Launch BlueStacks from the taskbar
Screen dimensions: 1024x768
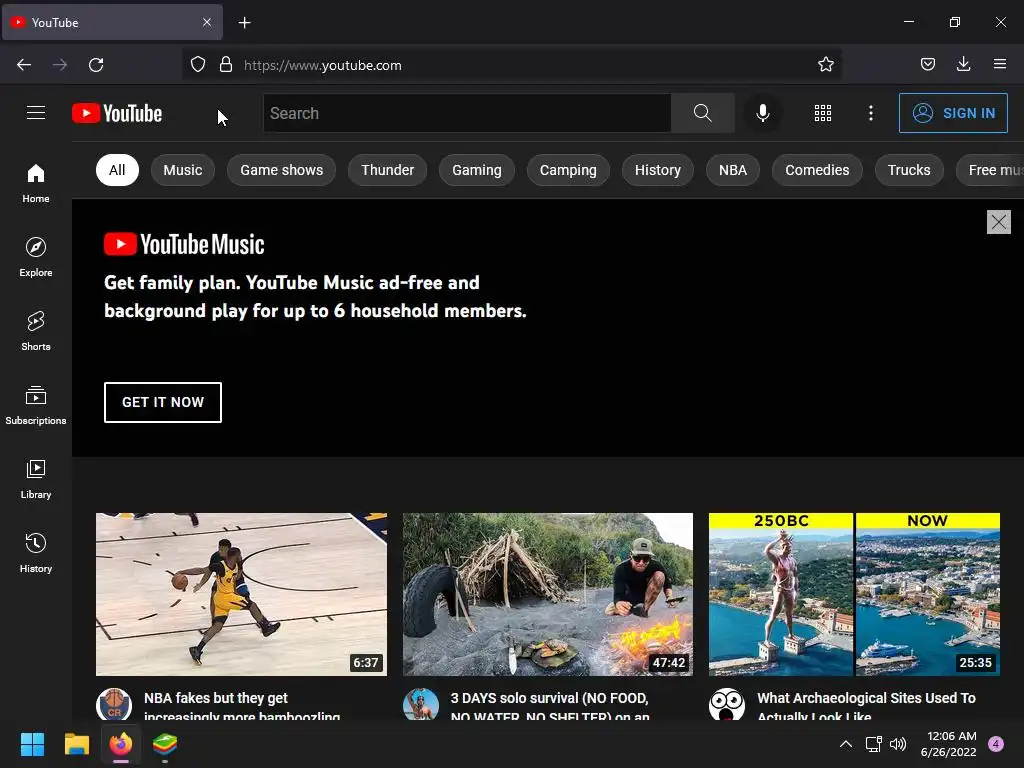pos(165,744)
